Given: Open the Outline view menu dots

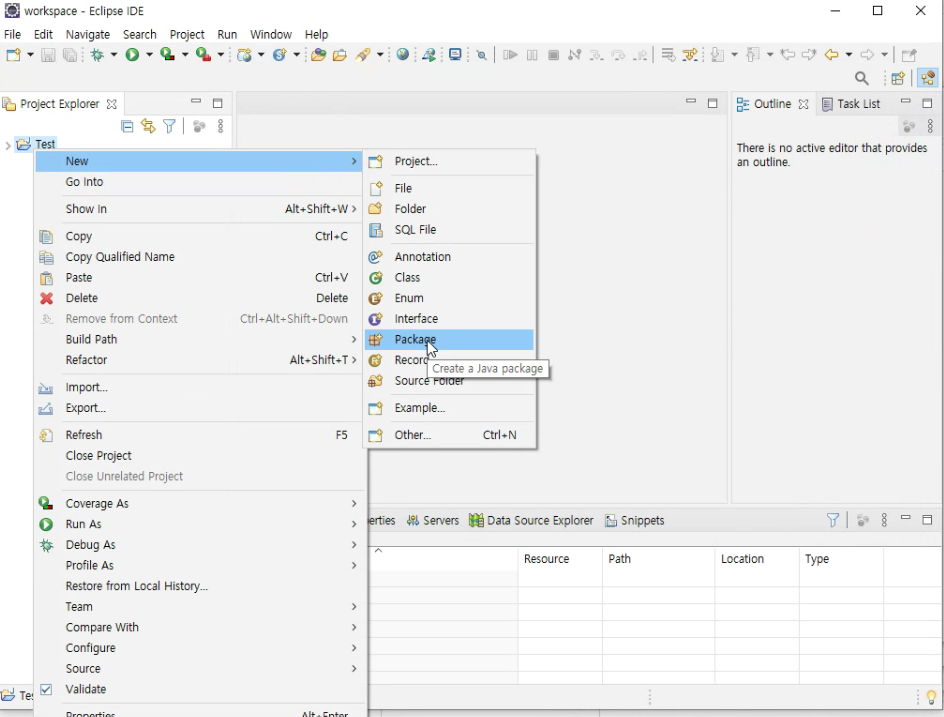Looking at the screenshot, I should (930, 126).
